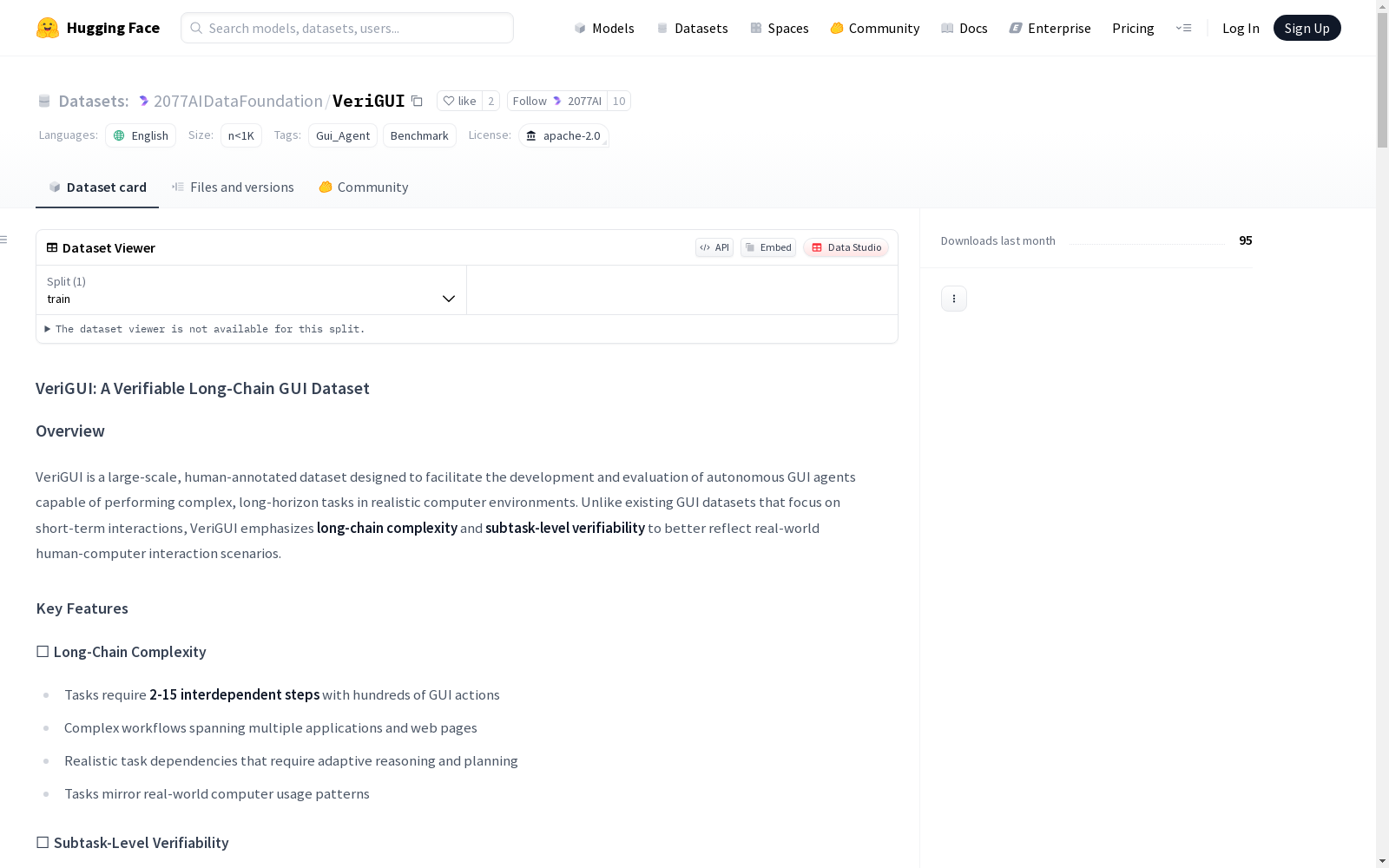Expand the extra navigation menu icon
This screenshot has width=1389, height=868.
1183,28
